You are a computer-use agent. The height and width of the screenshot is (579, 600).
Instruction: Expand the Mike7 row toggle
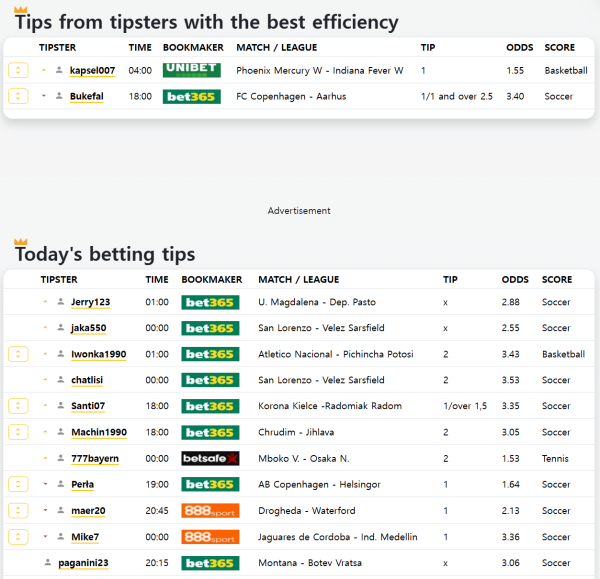click(18, 537)
